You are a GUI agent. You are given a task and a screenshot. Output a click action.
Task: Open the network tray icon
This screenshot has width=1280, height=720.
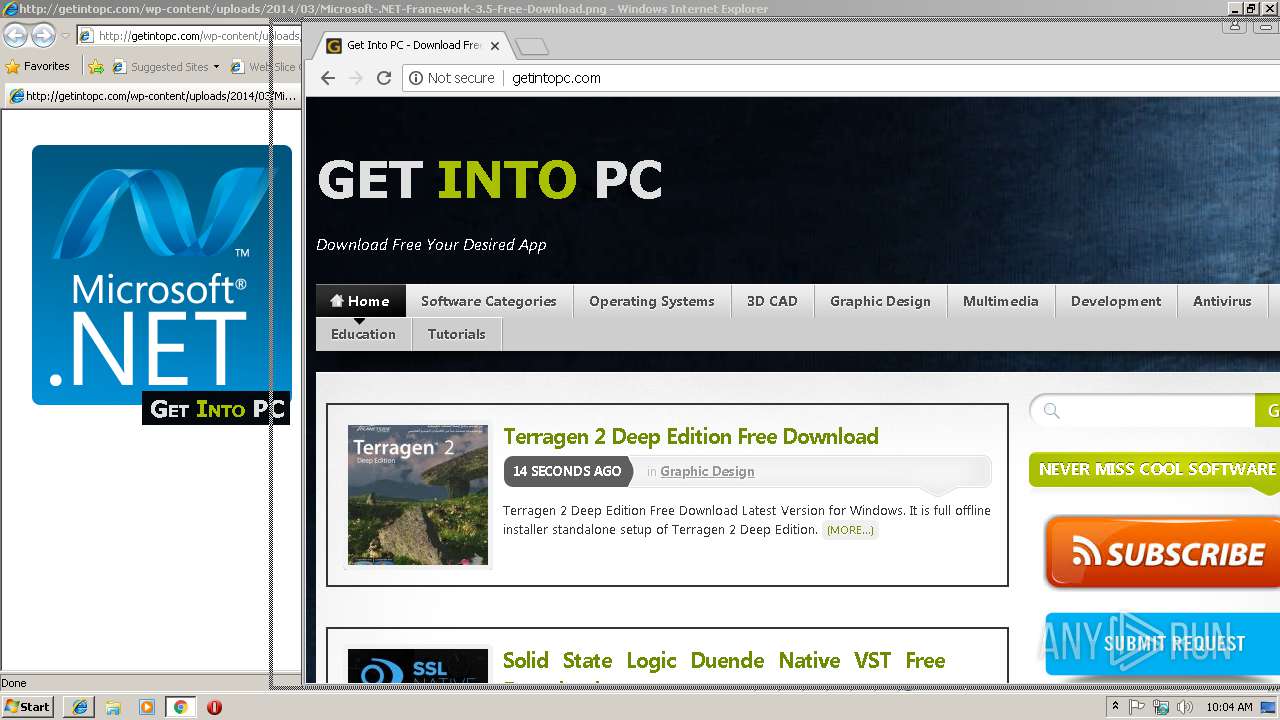[1161, 707]
